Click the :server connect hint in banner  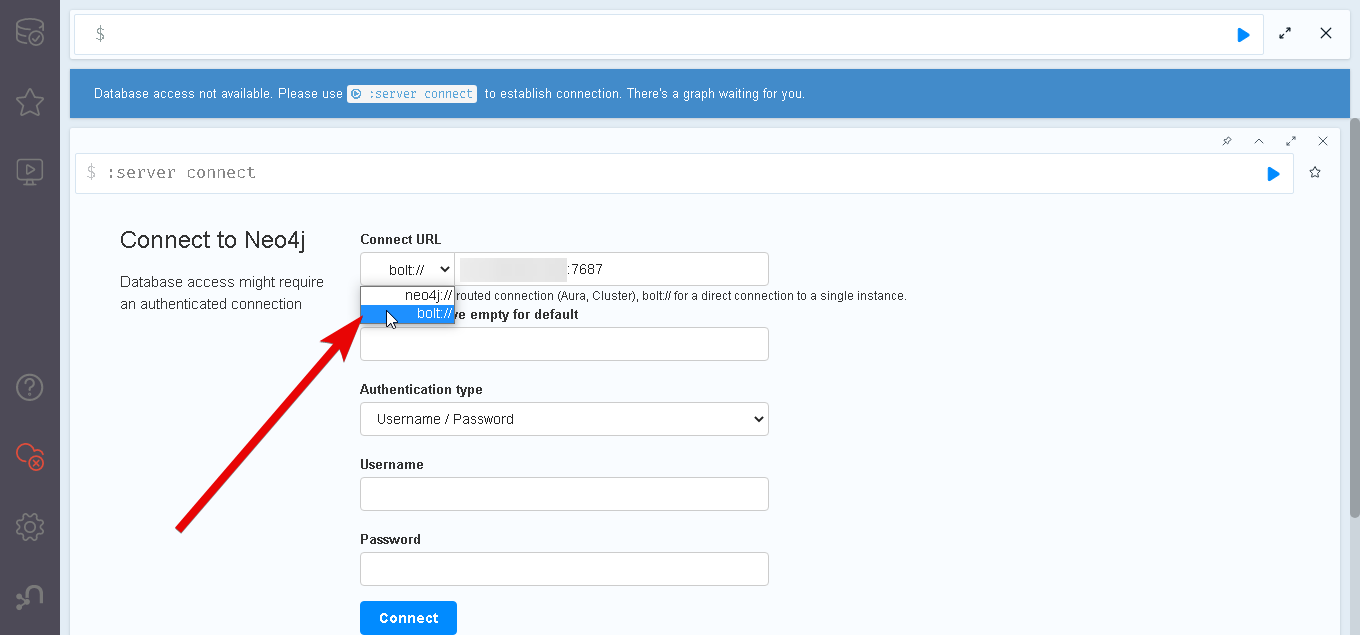[412, 94]
